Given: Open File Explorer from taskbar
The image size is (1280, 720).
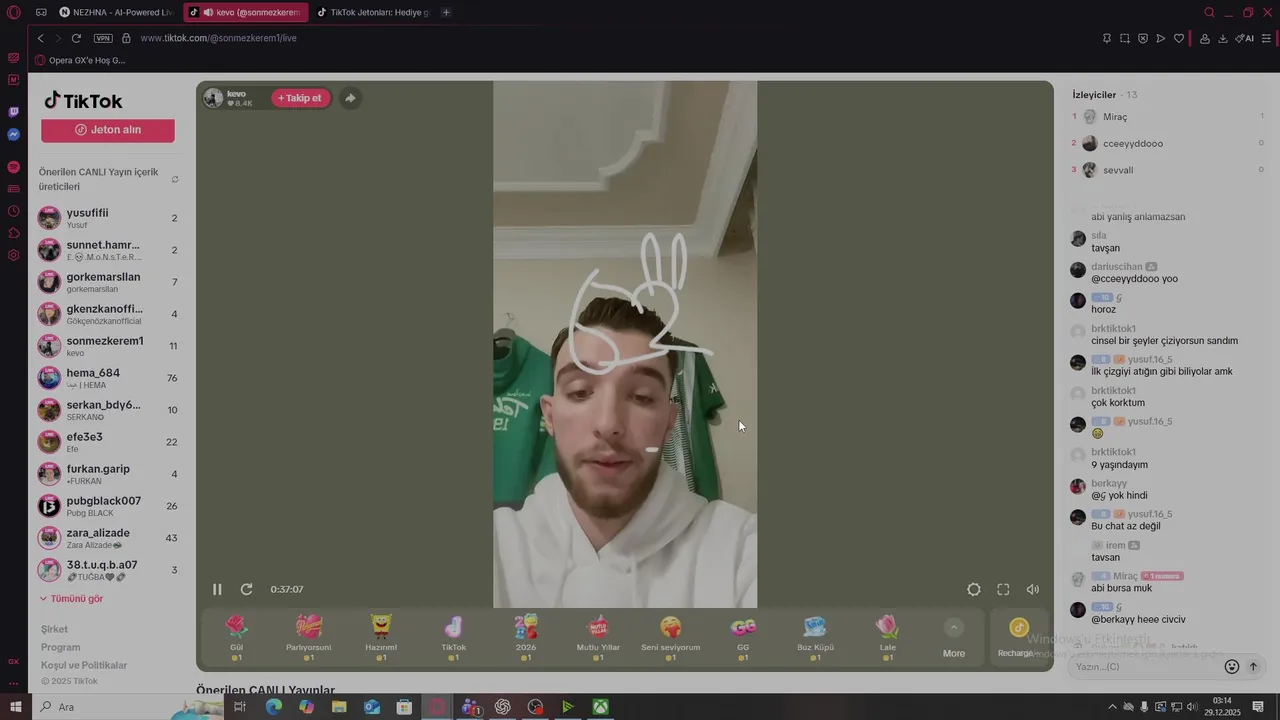Looking at the screenshot, I should pos(339,707).
